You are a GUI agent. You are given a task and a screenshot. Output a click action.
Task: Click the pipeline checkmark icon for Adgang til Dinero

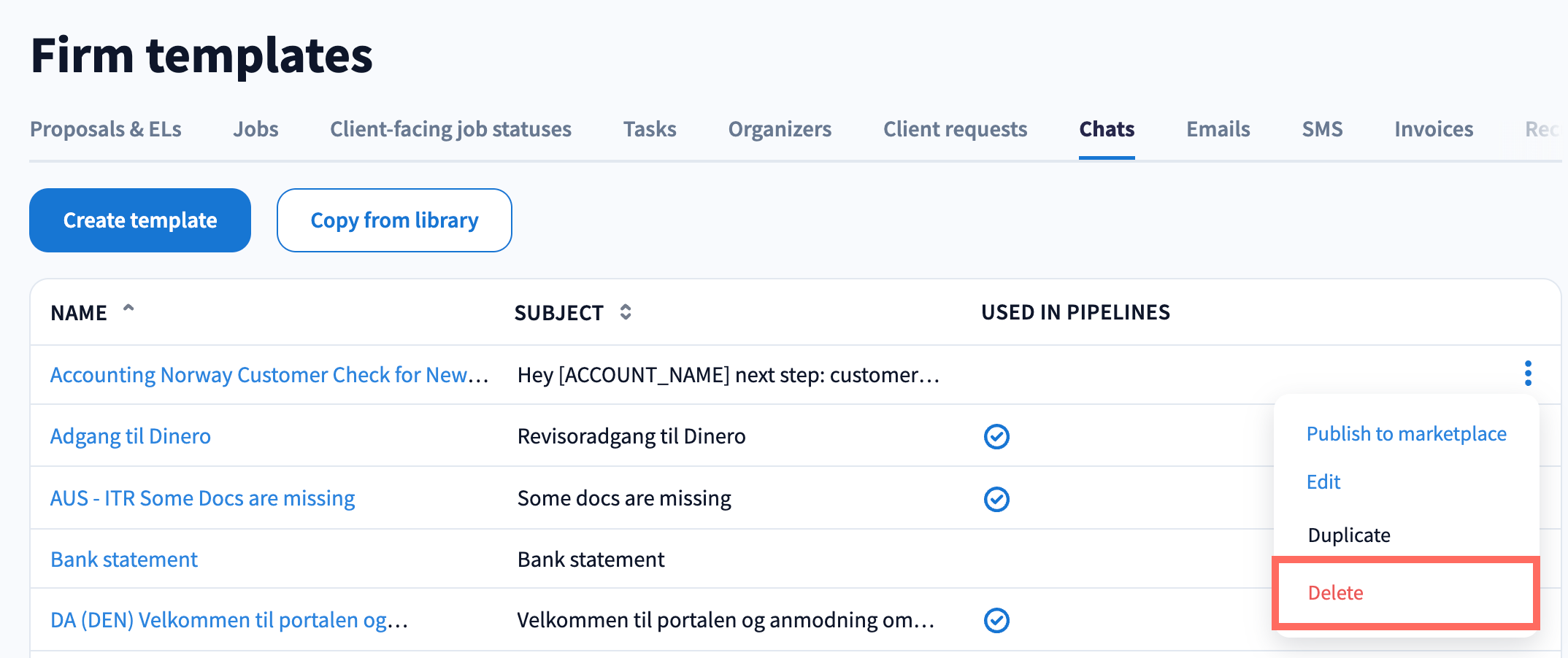click(996, 437)
